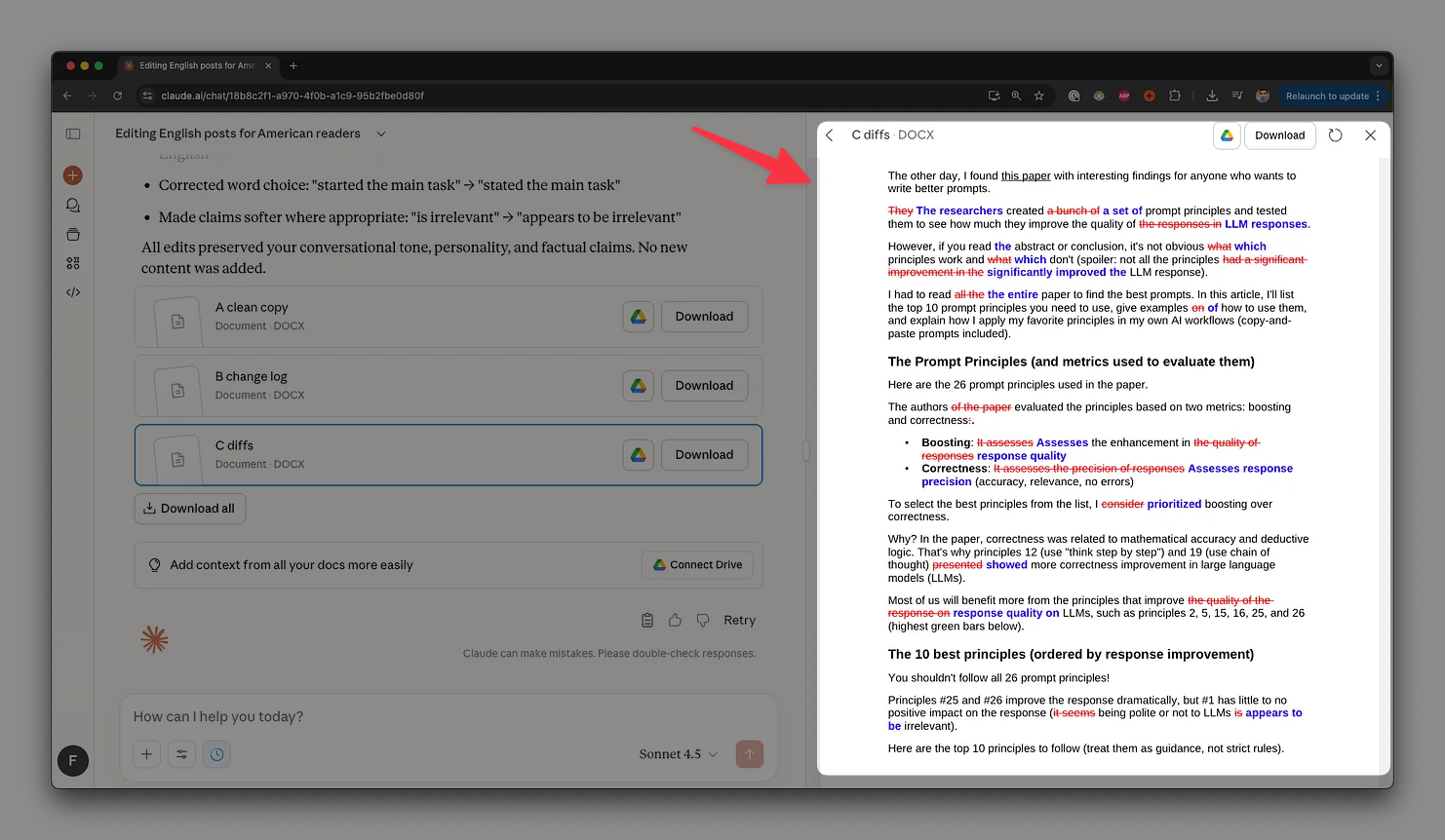Open the Sonnet 4.5 model selector
The image size is (1445, 840).
[679, 754]
